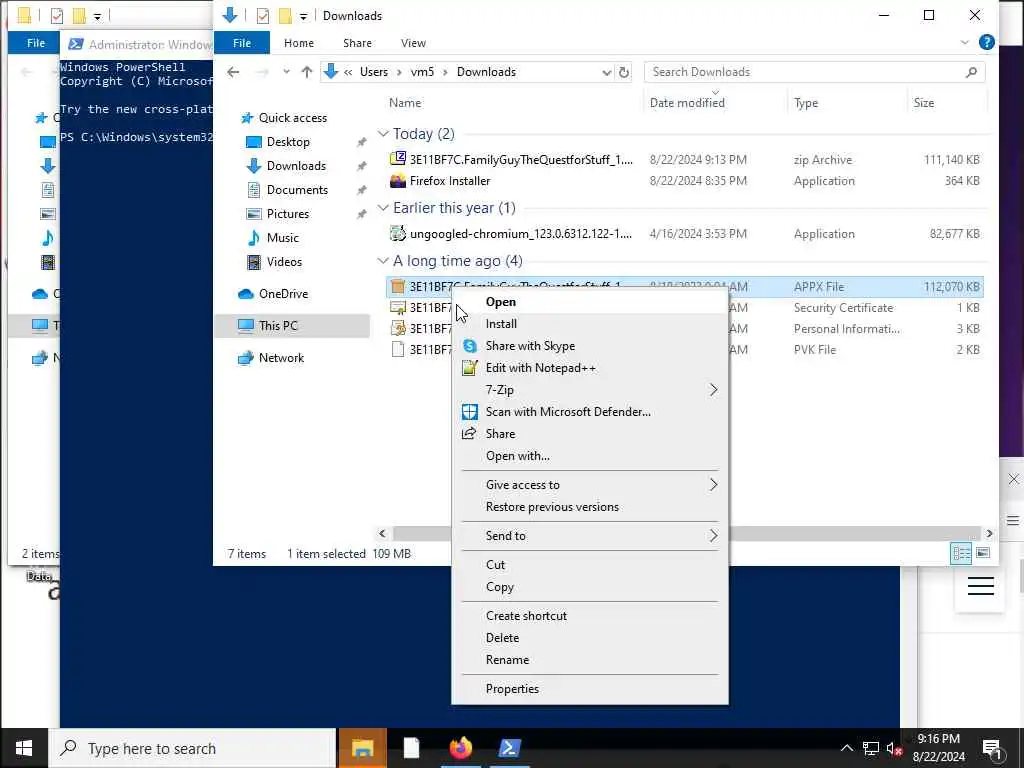This screenshot has width=1024, height=768.
Task: Select Share with Skype entry
Action: 530,346
